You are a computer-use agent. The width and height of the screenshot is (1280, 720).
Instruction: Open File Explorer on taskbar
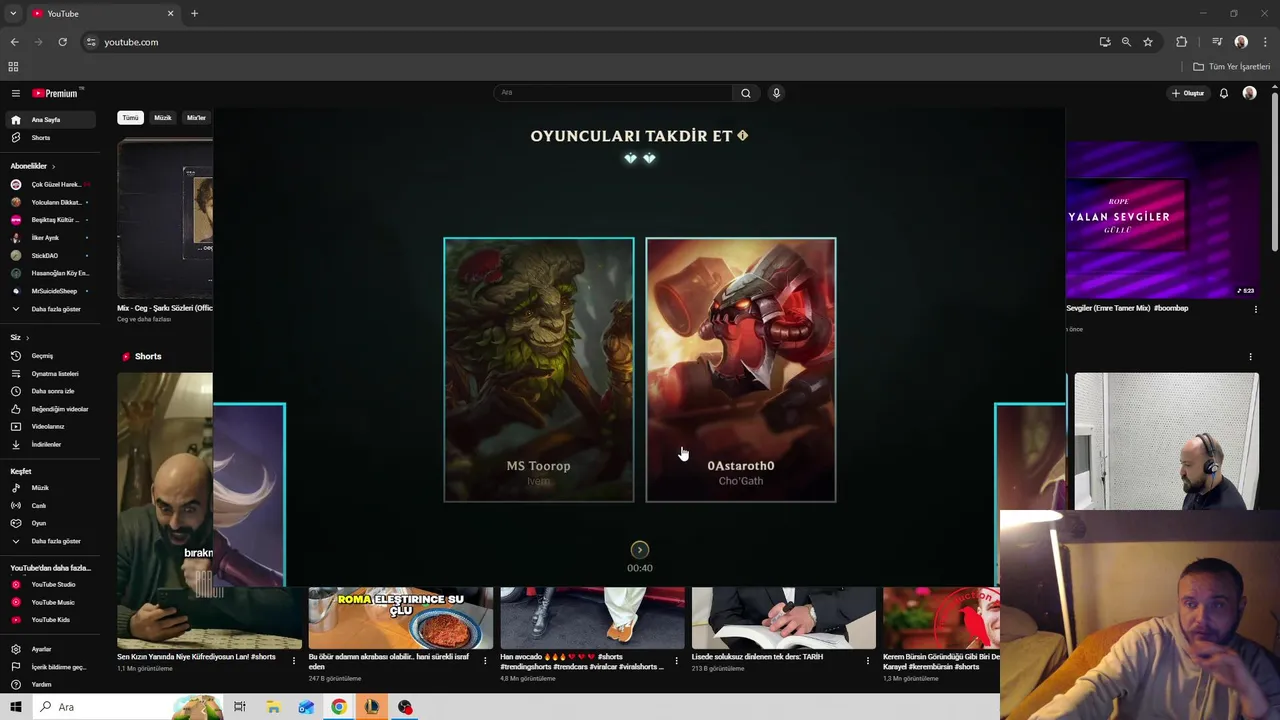(x=273, y=707)
